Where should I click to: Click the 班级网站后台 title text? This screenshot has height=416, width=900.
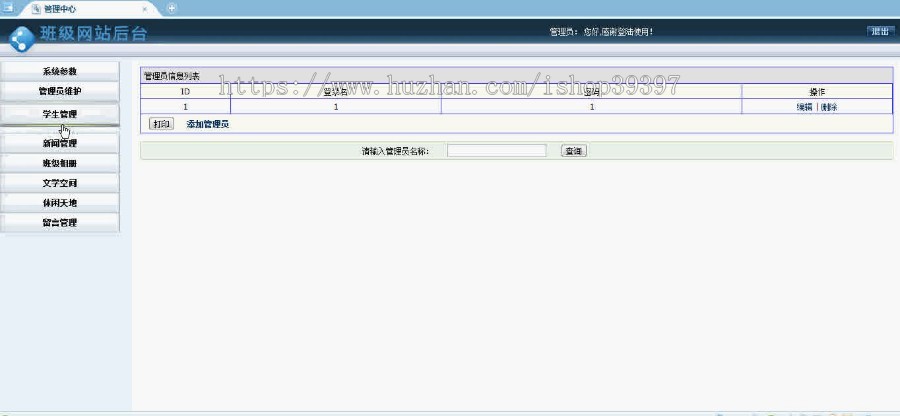click(93, 34)
